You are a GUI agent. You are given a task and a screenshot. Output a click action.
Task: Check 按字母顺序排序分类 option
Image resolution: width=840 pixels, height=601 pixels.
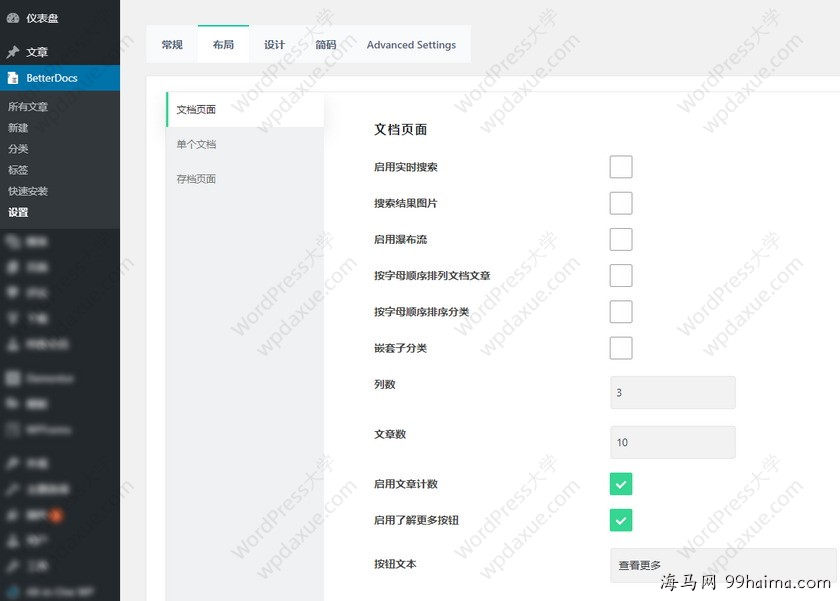point(621,312)
